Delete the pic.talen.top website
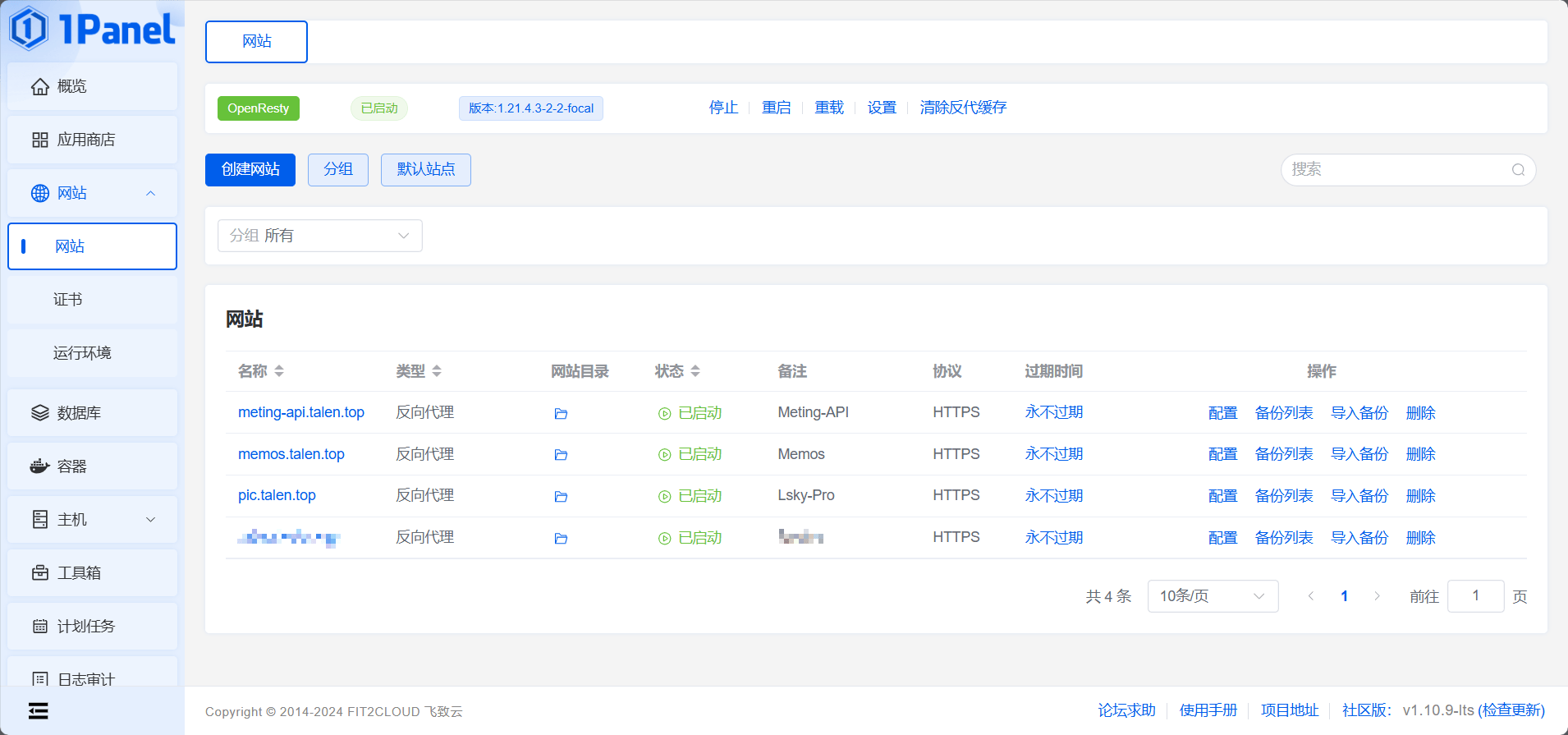 pos(1420,496)
